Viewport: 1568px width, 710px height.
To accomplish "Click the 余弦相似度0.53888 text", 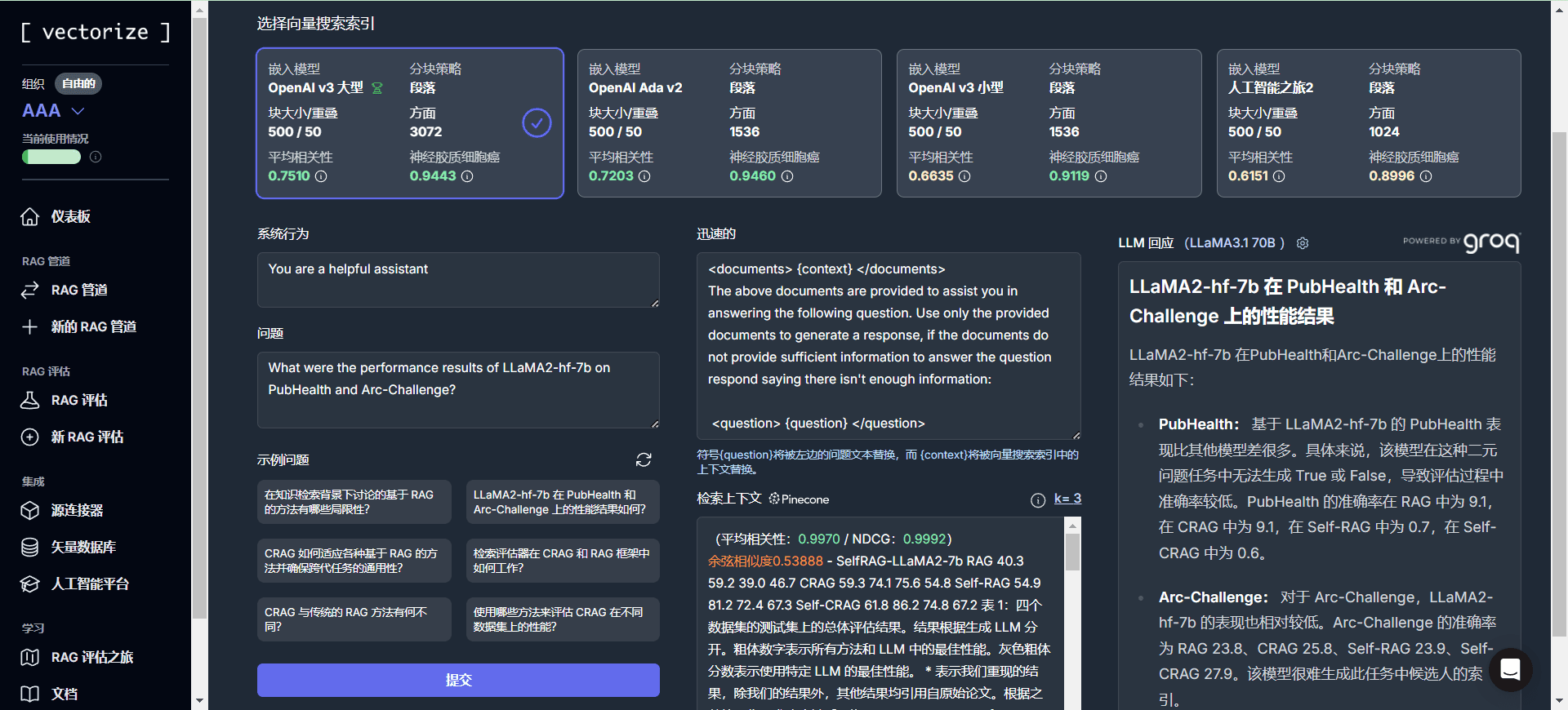I will (765, 561).
